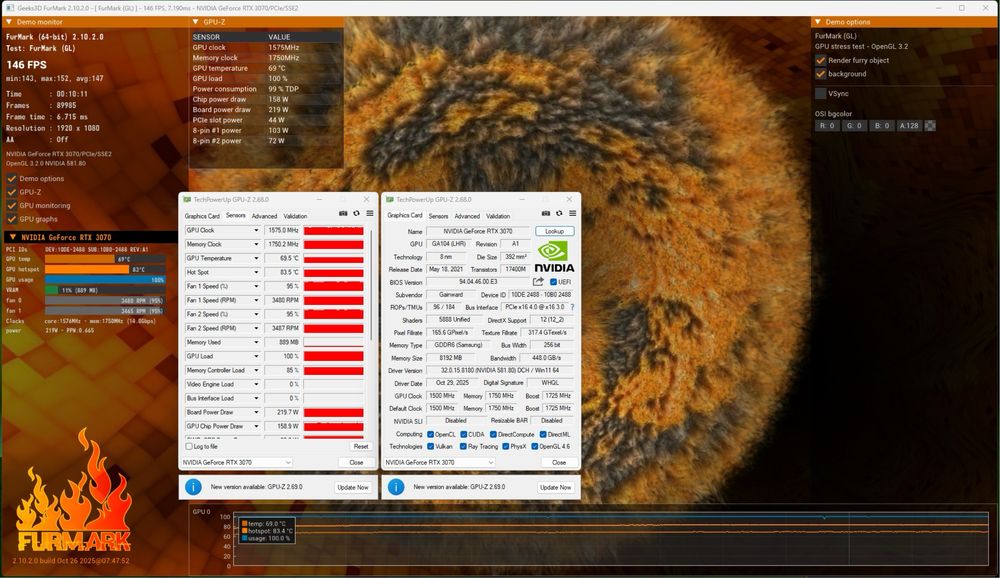Collapse the NVIDIA GeForce RTX 3070 monitoring section
Viewport: 1000px width, 578px height.
coord(12,237)
